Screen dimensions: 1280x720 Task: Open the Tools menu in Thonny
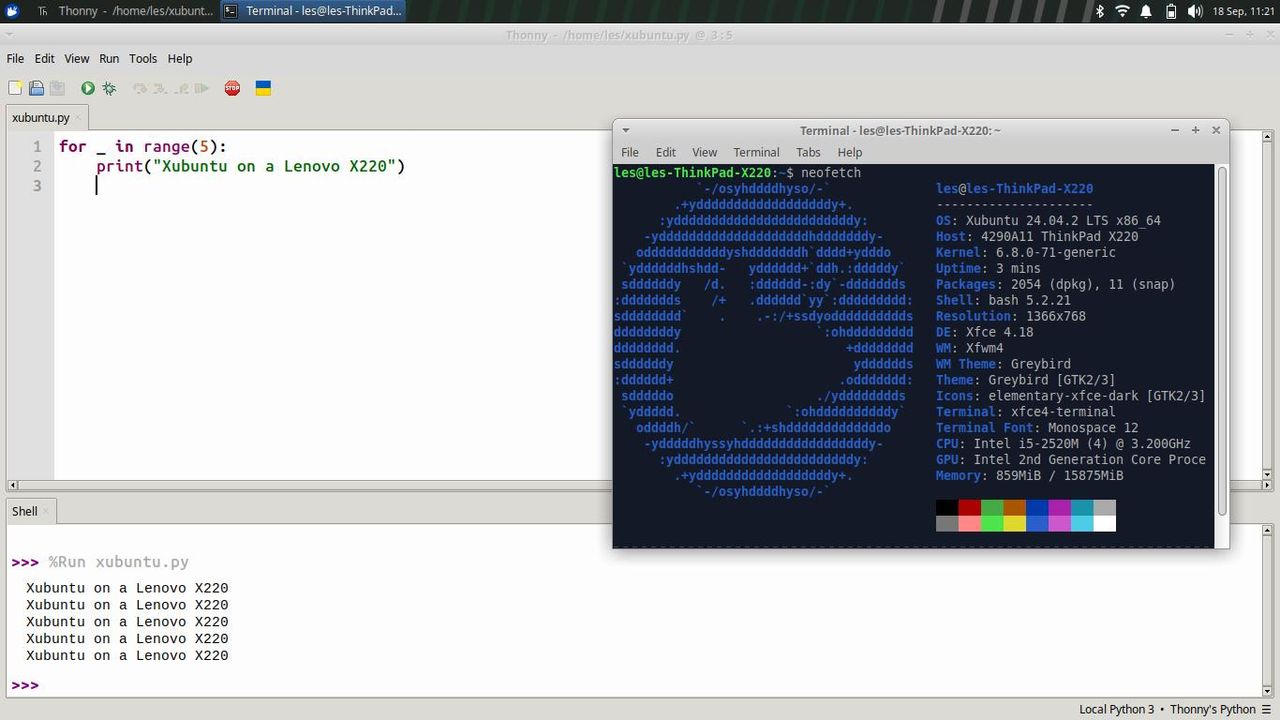click(143, 59)
